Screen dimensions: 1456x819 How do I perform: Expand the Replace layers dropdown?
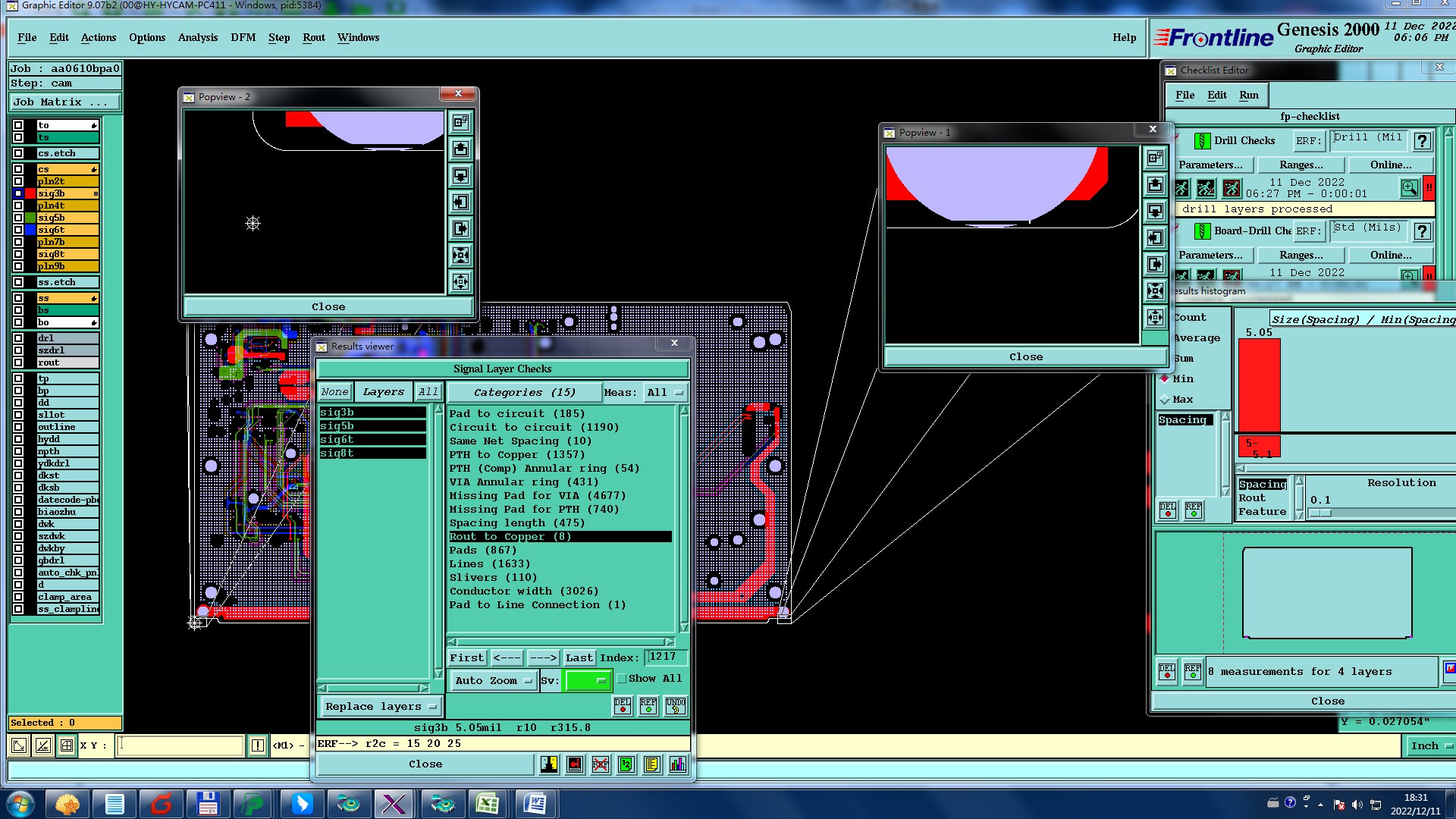click(x=381, y=707)
